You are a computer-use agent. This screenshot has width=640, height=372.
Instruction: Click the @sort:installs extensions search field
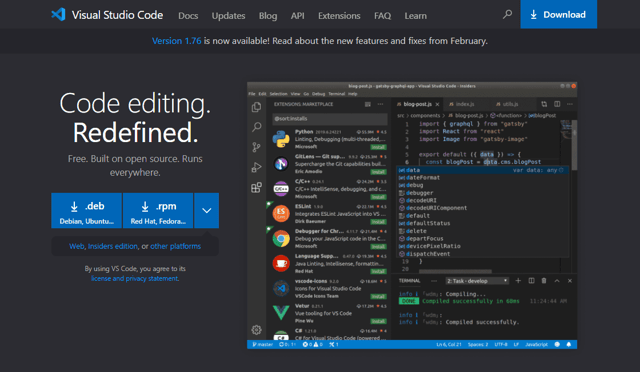pos(330,118)
